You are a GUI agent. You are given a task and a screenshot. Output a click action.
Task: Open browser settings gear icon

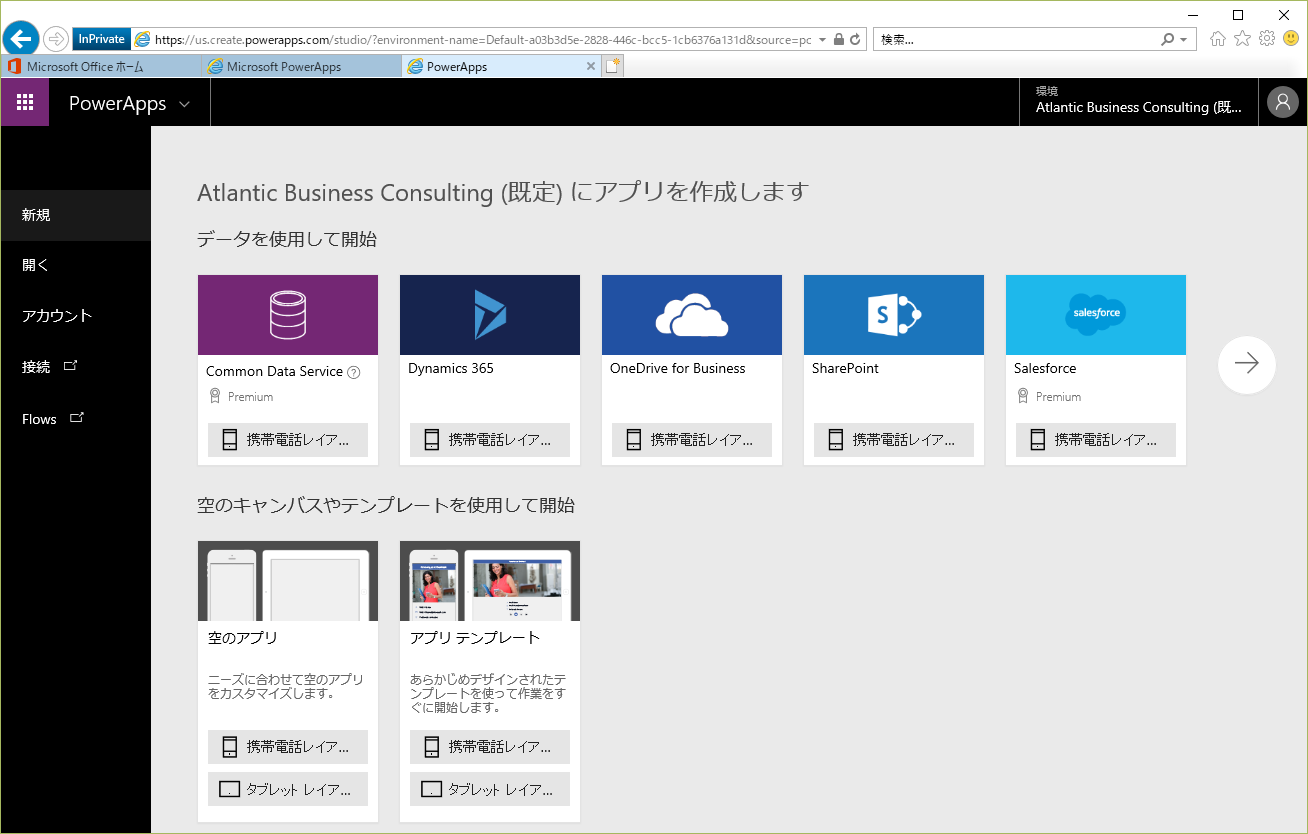1267,39
